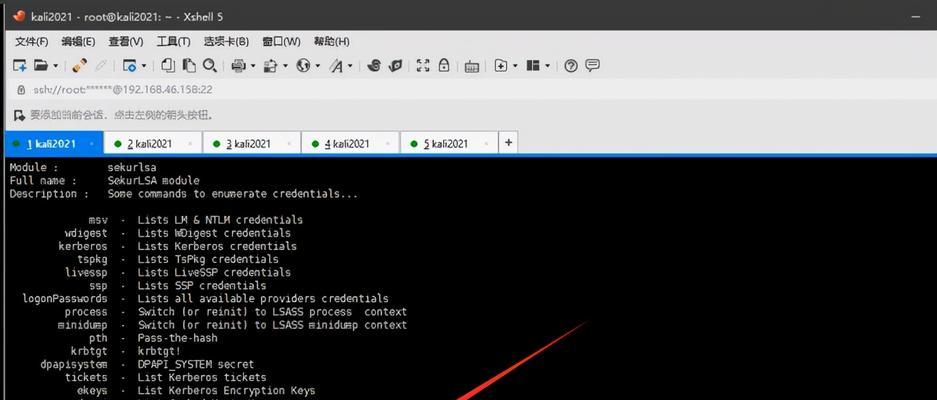Click the pane layout icon
The width and height of the screenshot is (937, 400).
533,66
